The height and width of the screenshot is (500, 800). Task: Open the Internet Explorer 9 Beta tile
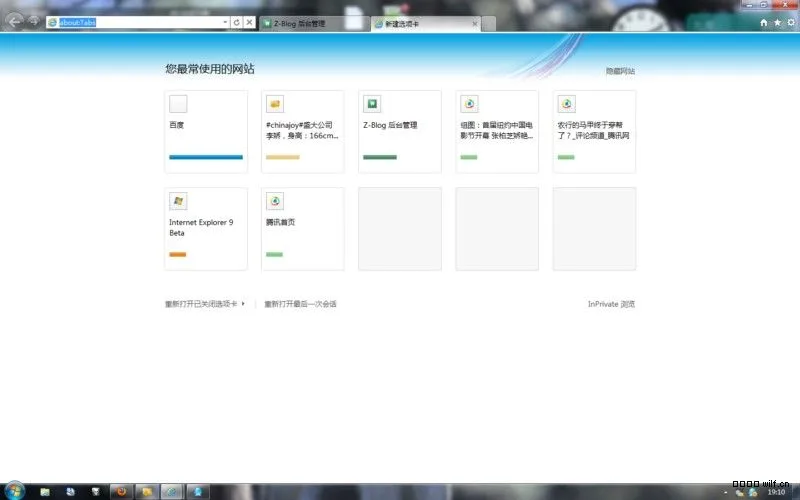click(x=206, y=229)
